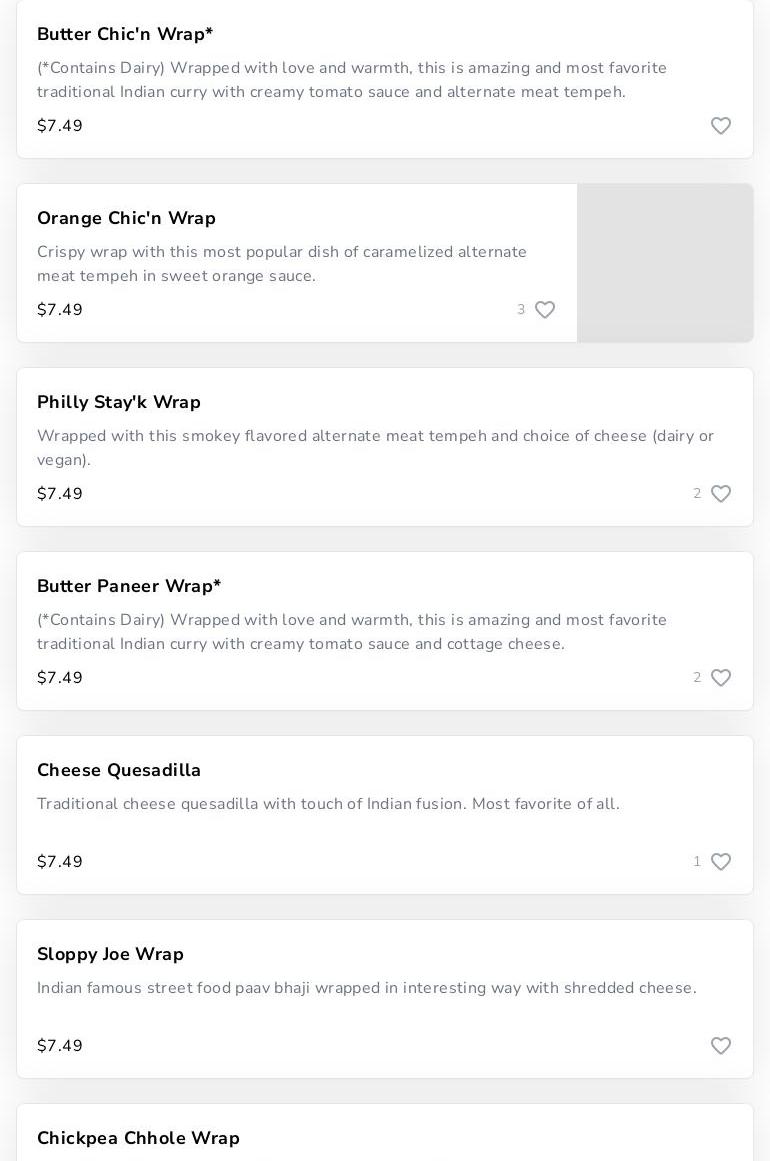Click Butter Paneer Wrap $7.49 price
The height and width of the screenshot is (1161, 770).
click(60, 678)
